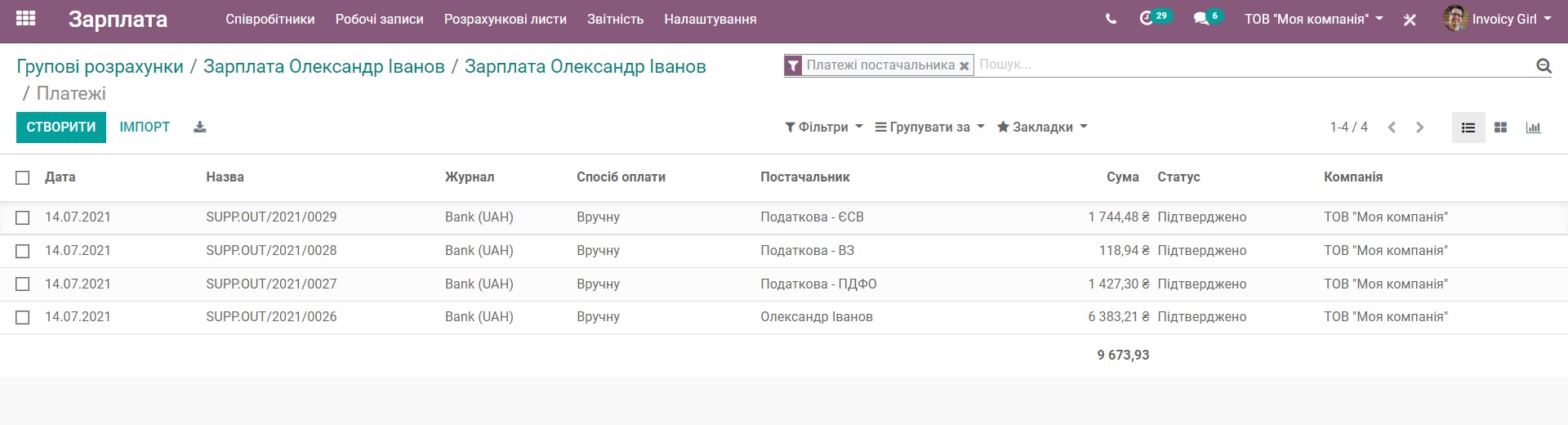Click the СТВОРИТИ button
The image size is (1568, 425).
point(61,127)
